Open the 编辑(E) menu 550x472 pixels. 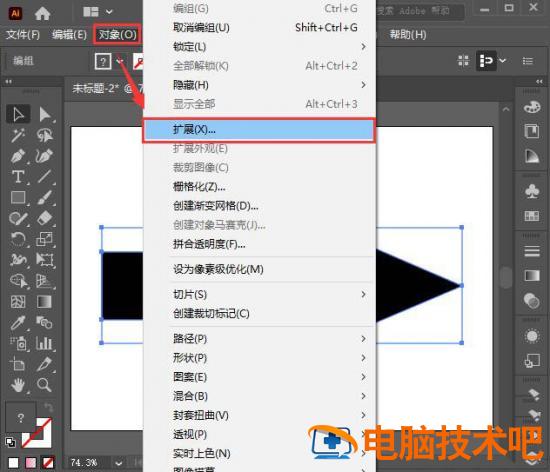[x=69, y=34]
